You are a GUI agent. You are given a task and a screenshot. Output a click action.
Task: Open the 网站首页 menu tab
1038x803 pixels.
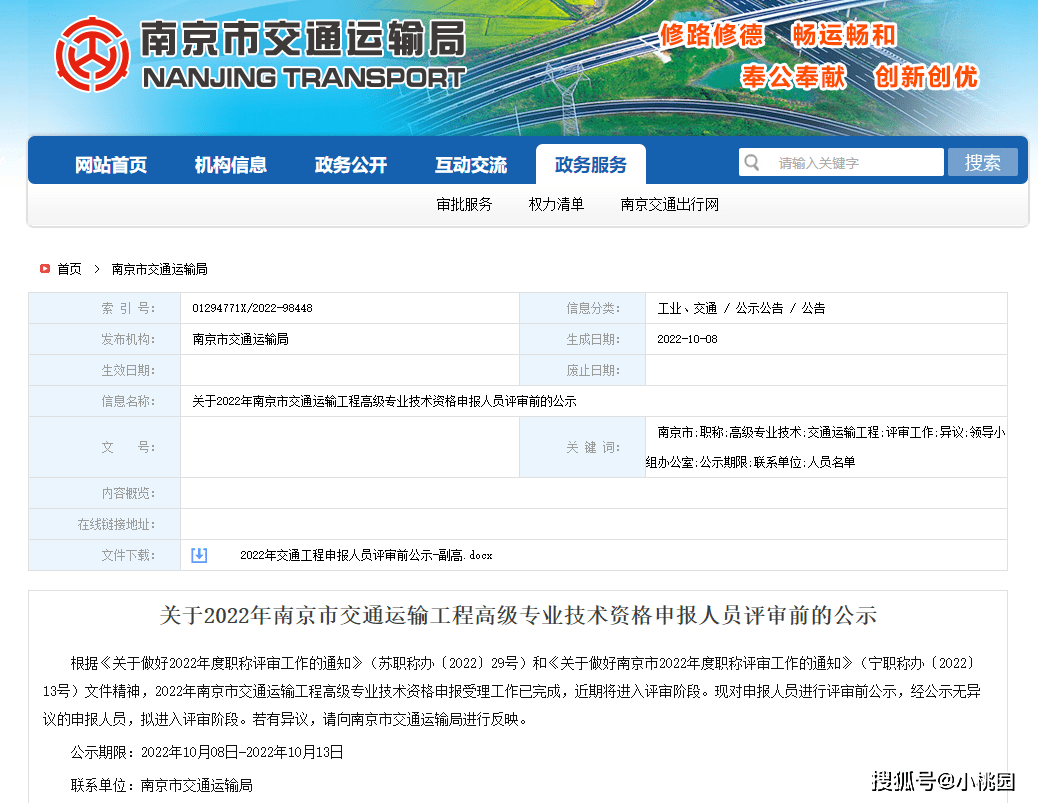pos(111,165)
